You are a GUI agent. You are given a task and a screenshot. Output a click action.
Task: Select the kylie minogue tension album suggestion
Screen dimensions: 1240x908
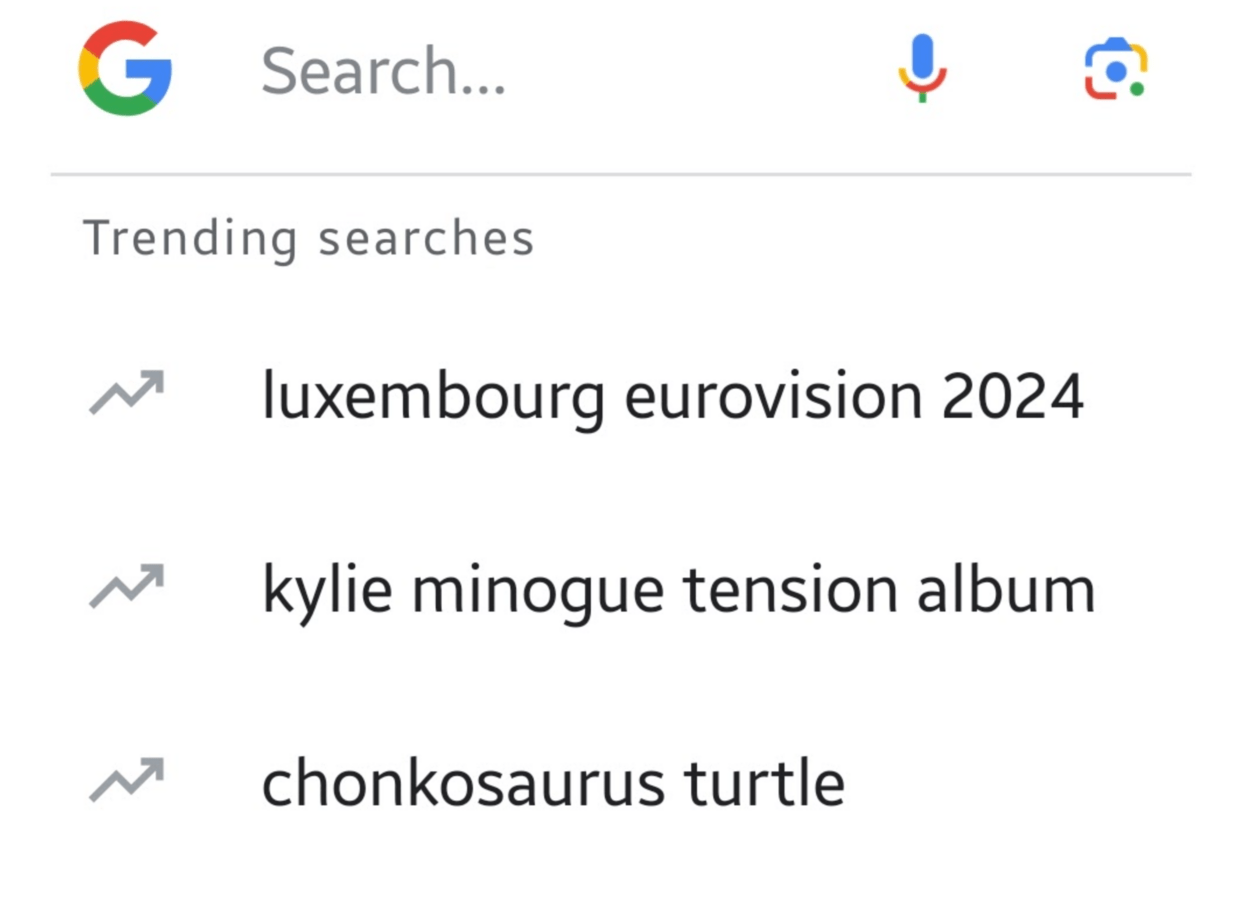[x=678, y=587]
